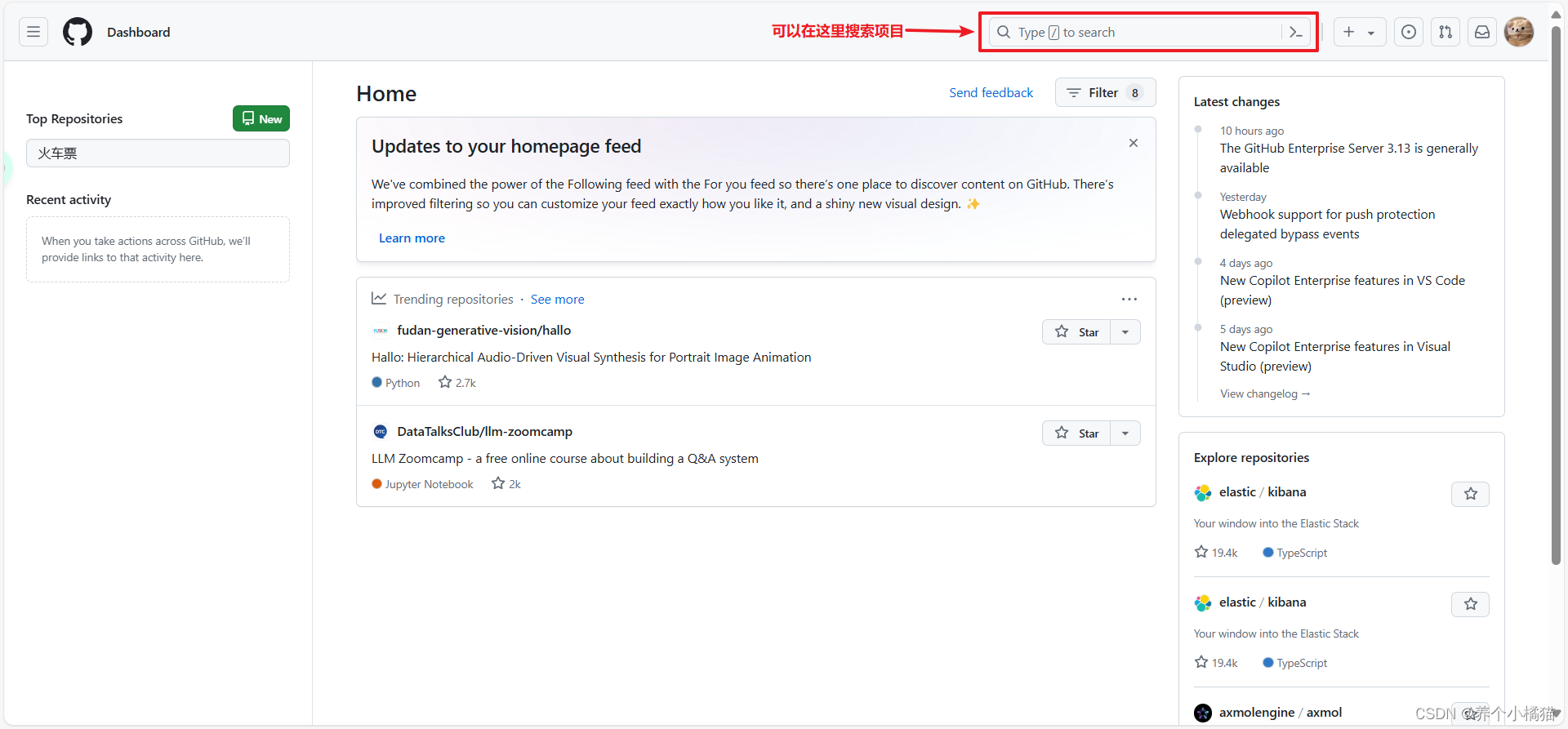Viewport: 1568px width, 729px height.
Task: Click the search magnifier icon
Action: tap(1004, 32)
